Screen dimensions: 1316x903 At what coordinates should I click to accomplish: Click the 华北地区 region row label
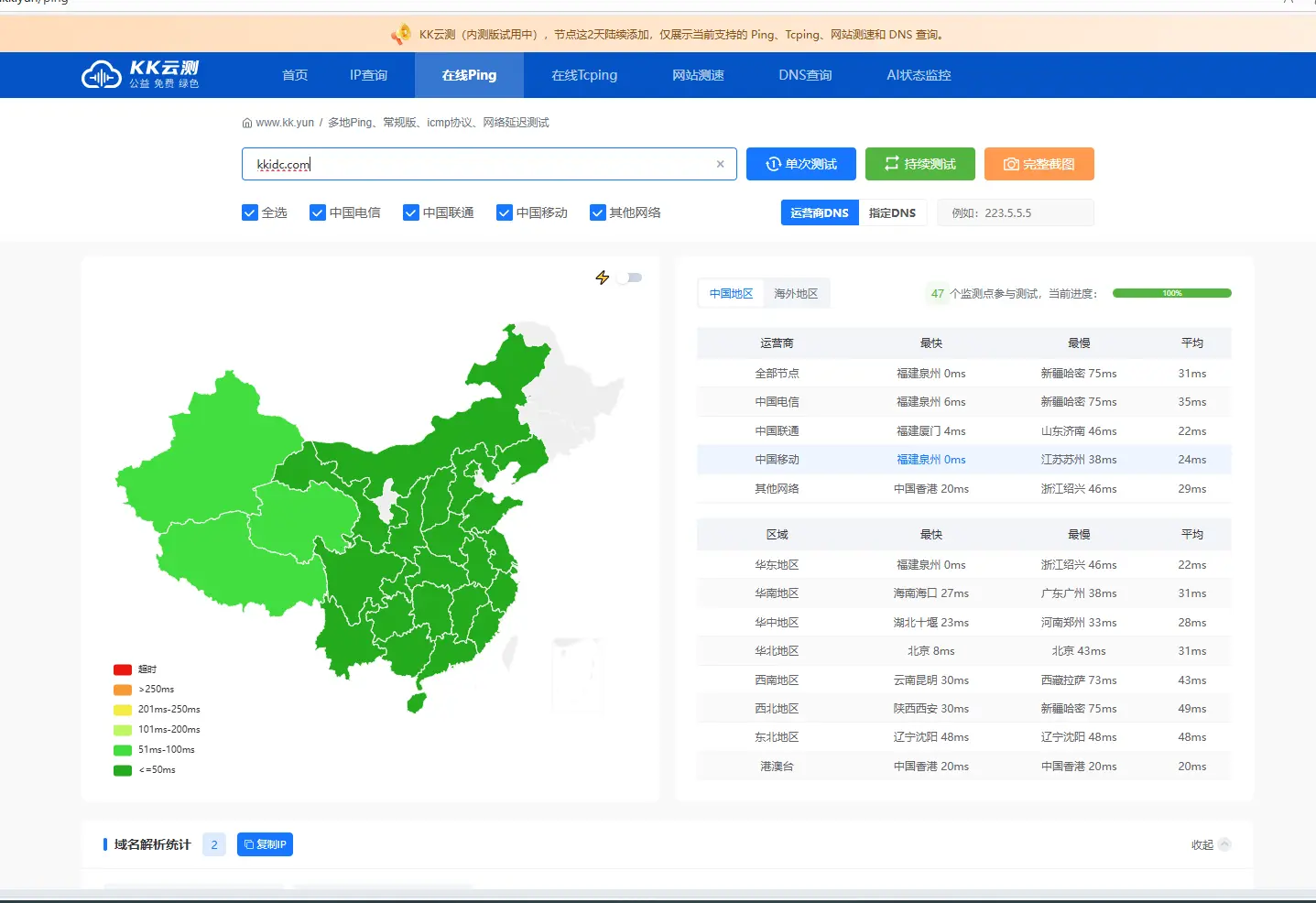click(x=777, y=651)
